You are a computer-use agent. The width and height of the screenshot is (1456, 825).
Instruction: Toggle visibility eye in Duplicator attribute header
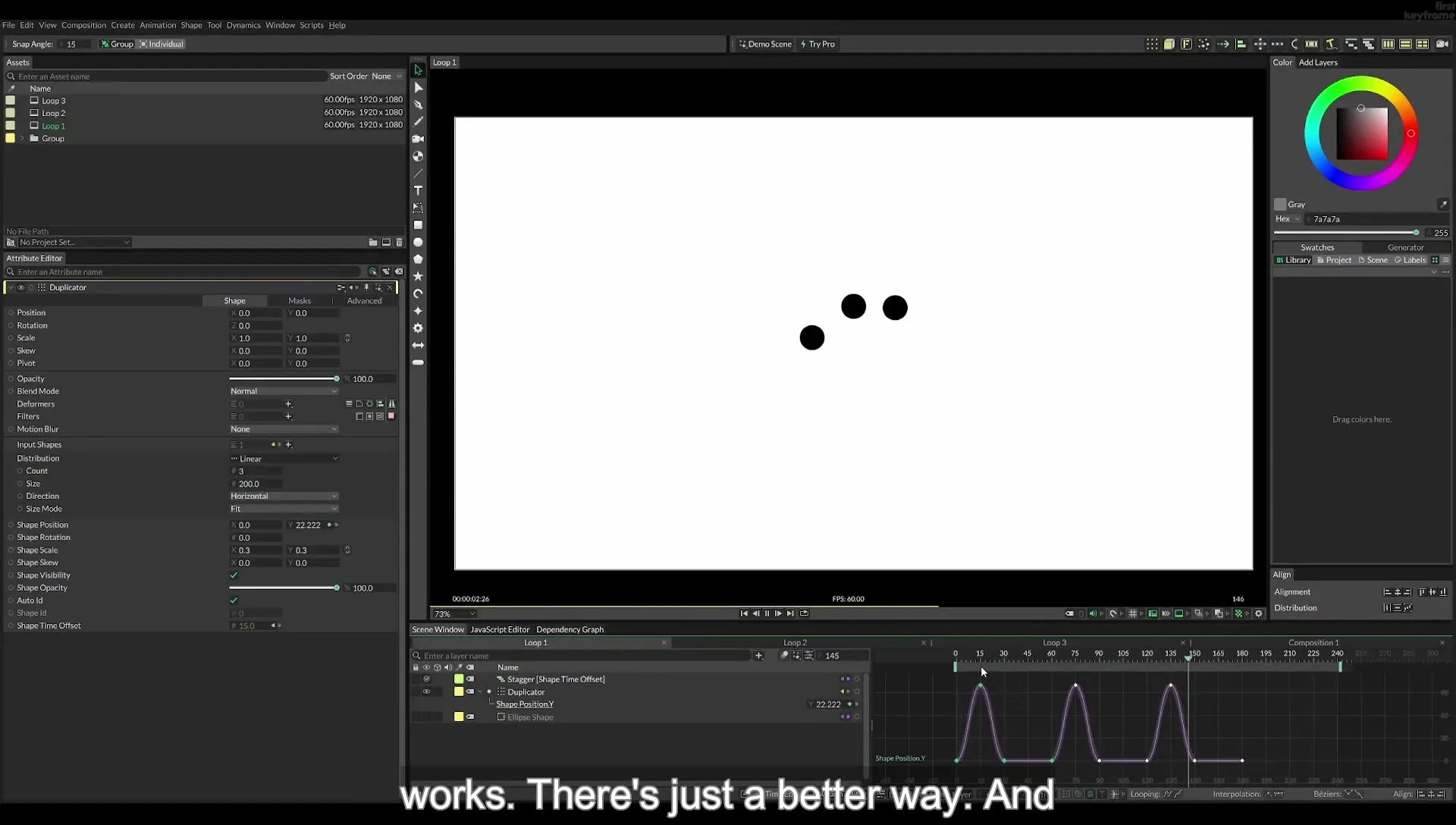(20, 287)
